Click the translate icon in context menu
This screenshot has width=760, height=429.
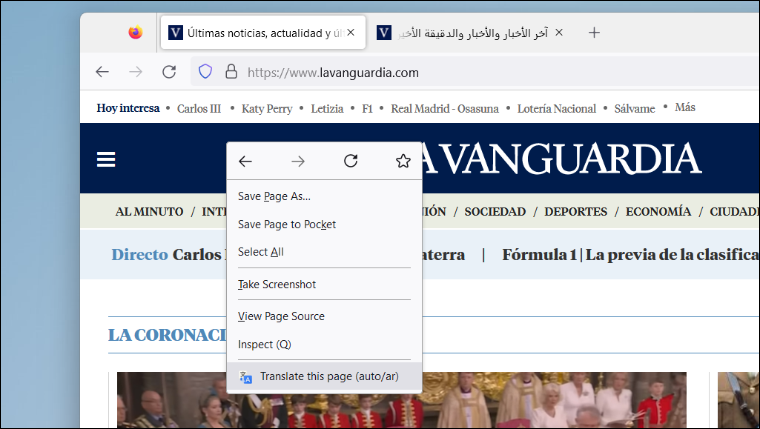(x=246, y=377)
